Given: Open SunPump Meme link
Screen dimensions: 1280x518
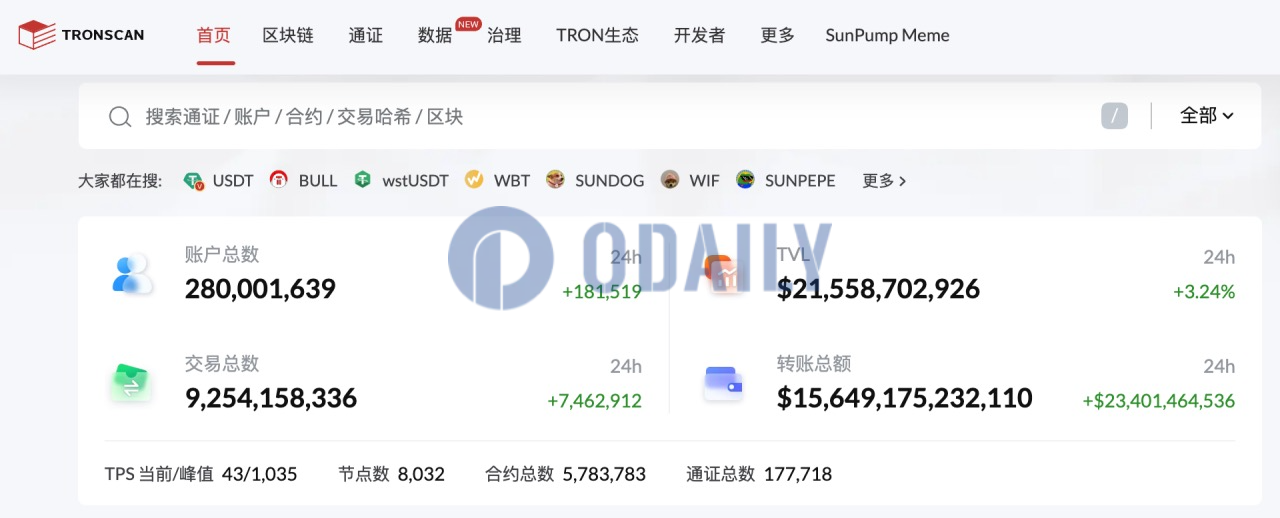Looking at the screenshot, I should pos(887,35).
